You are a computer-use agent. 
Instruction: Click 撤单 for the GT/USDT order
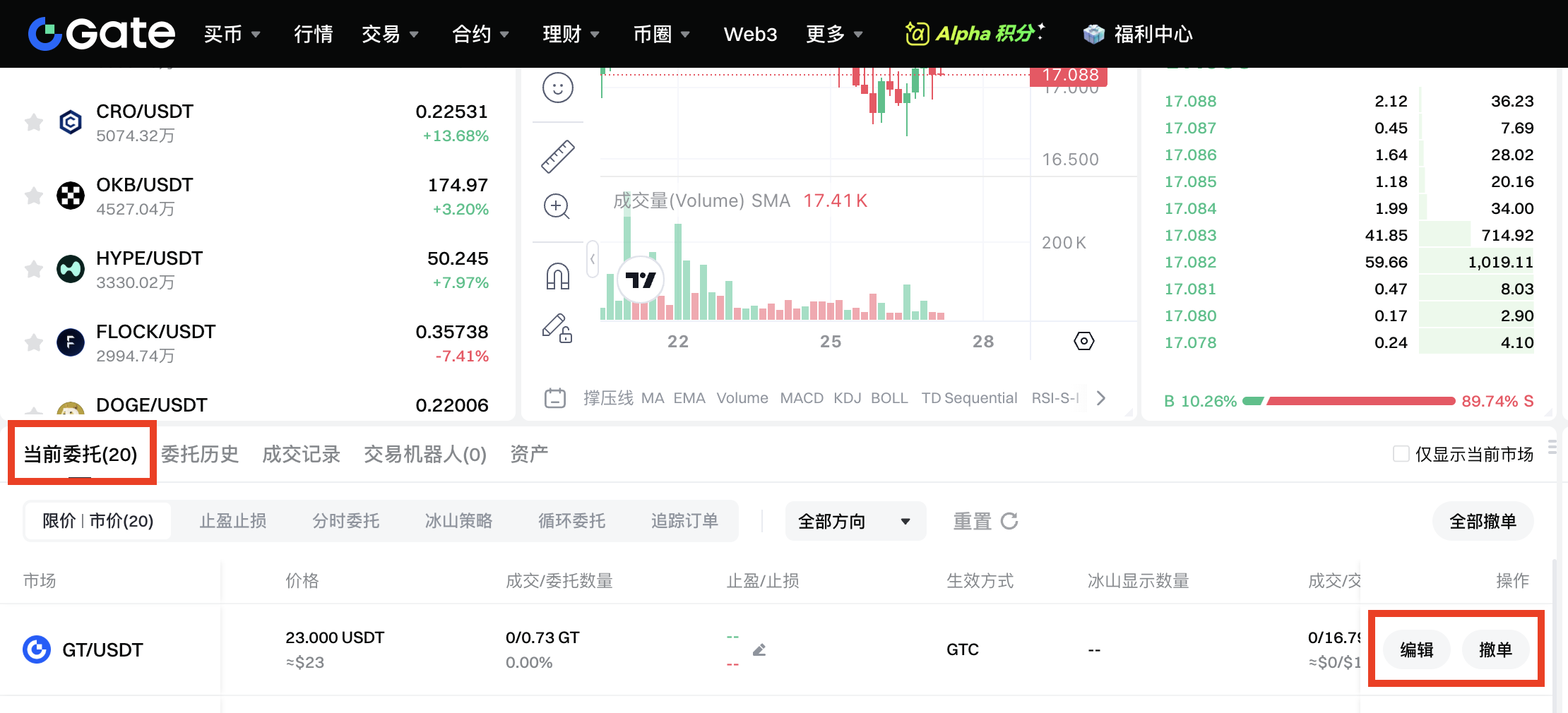tap(1495, 650)
